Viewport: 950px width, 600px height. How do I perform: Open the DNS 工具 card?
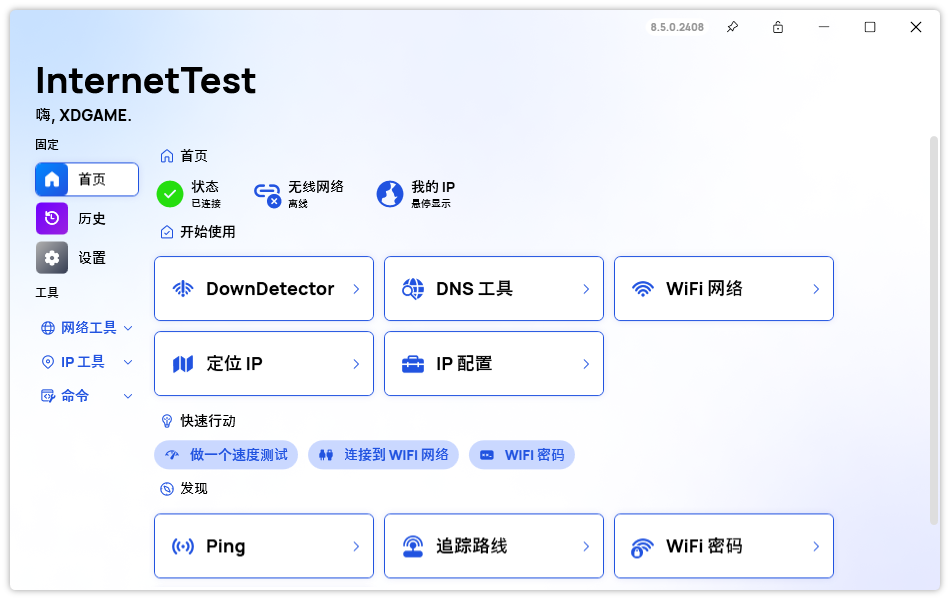[x=493, y=288]
